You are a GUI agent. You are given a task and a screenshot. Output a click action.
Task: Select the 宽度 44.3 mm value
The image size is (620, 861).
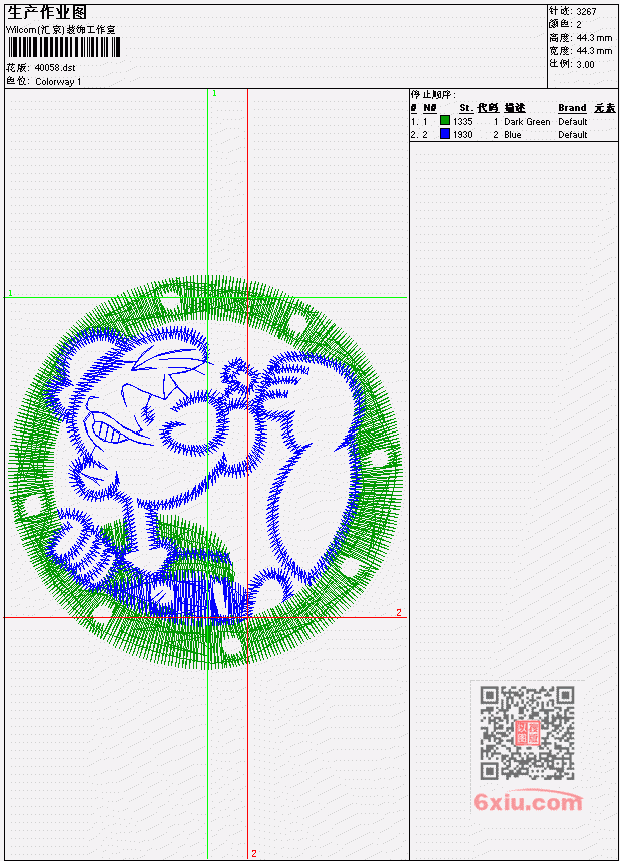594,51
